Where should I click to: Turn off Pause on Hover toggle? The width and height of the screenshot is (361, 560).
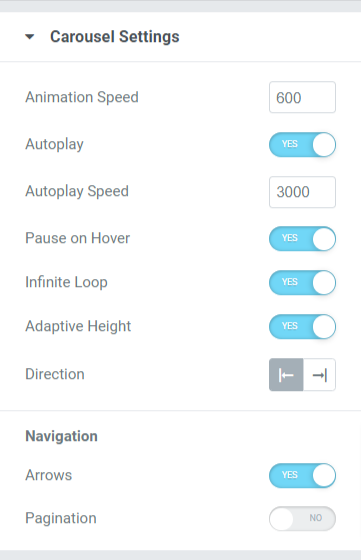tap(302, 239)
